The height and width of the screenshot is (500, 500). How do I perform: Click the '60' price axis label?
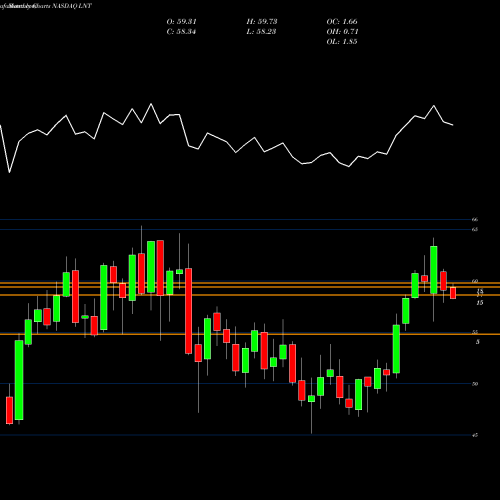(475, 281)
